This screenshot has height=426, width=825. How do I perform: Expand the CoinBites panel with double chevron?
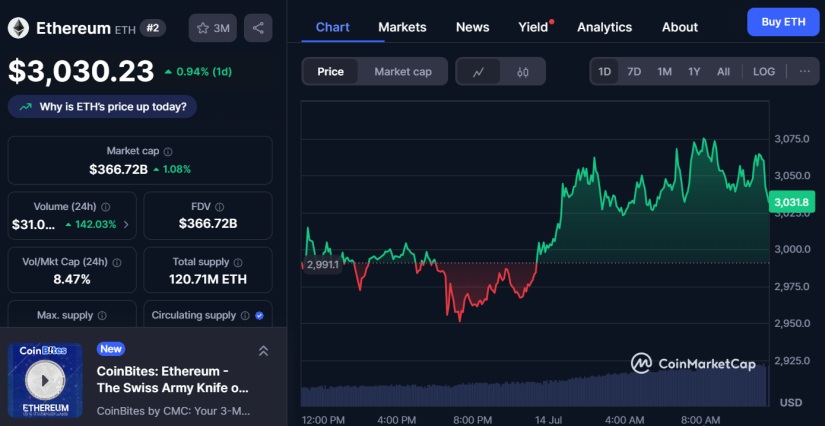[264, 351]
